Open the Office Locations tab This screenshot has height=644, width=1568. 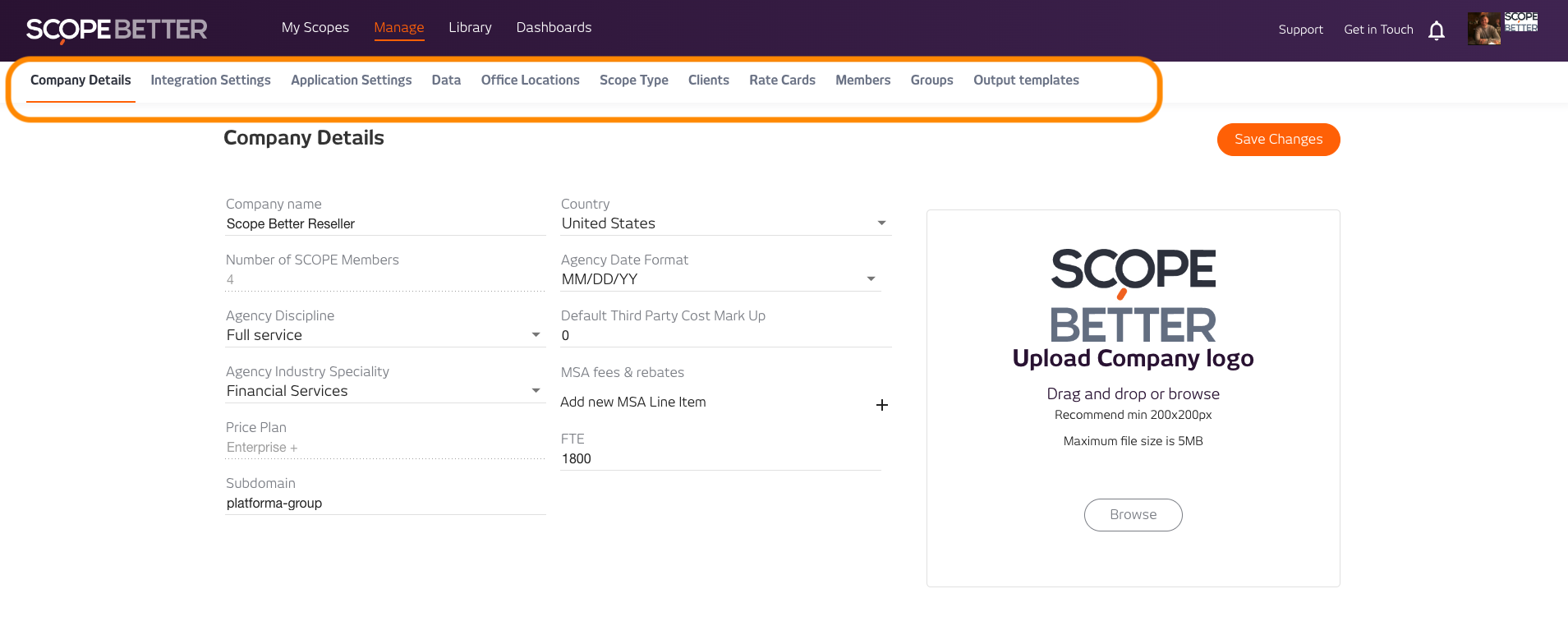[530, 80]
